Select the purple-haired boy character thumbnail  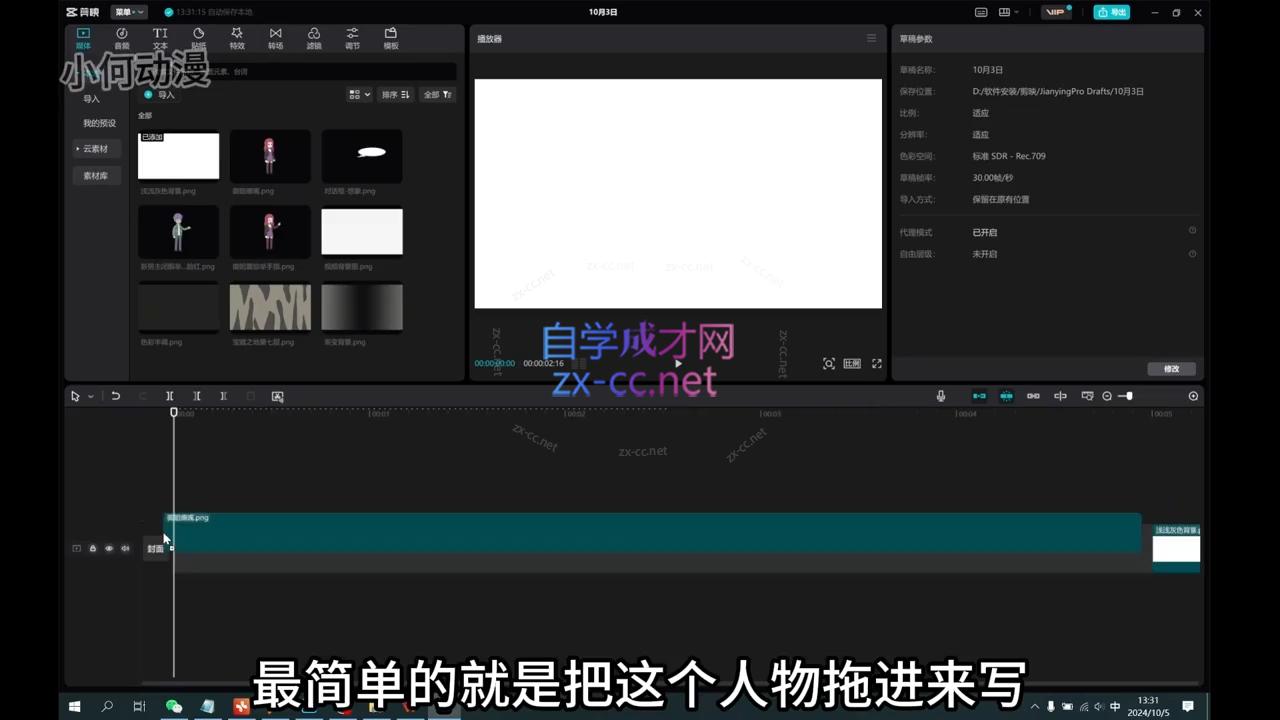(x=178, y=232)
